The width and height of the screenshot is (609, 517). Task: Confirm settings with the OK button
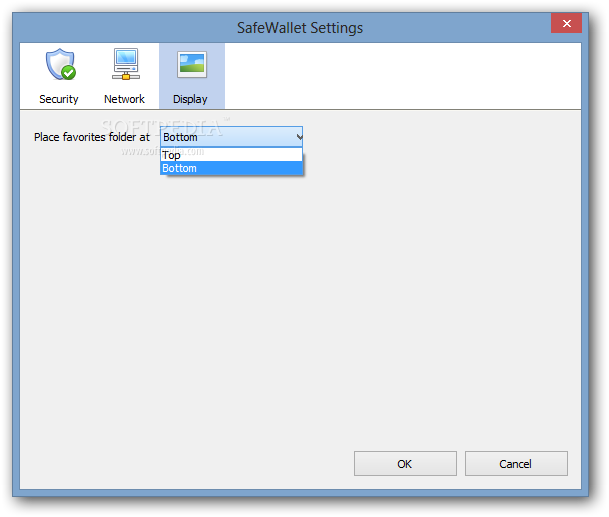pos(405,463)
